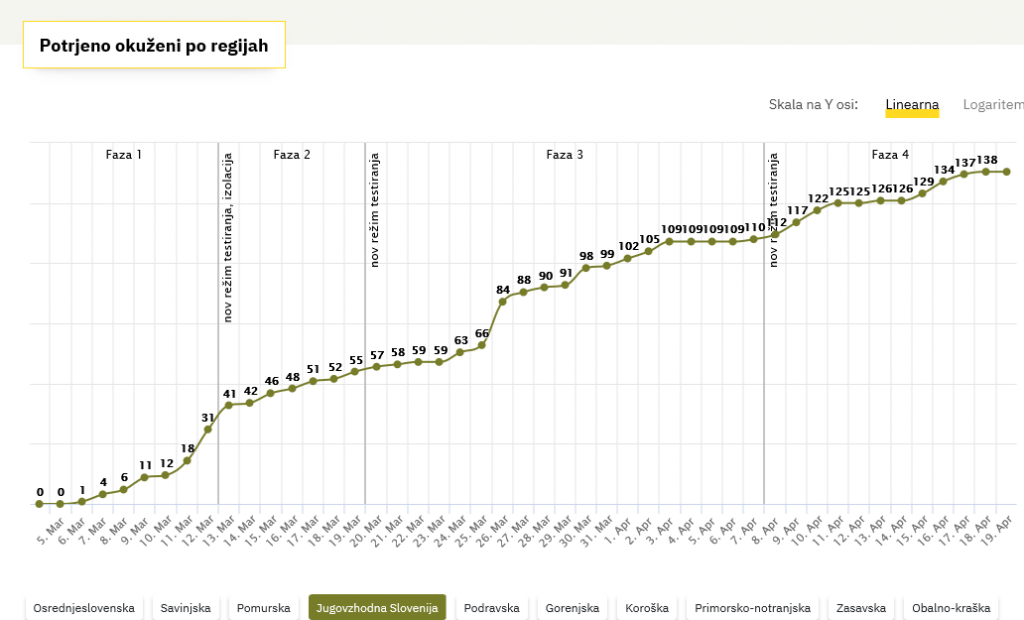This screenshot has width=1024, height=620.
Task: Show the Gorenjska region
Action: point(572,608)
